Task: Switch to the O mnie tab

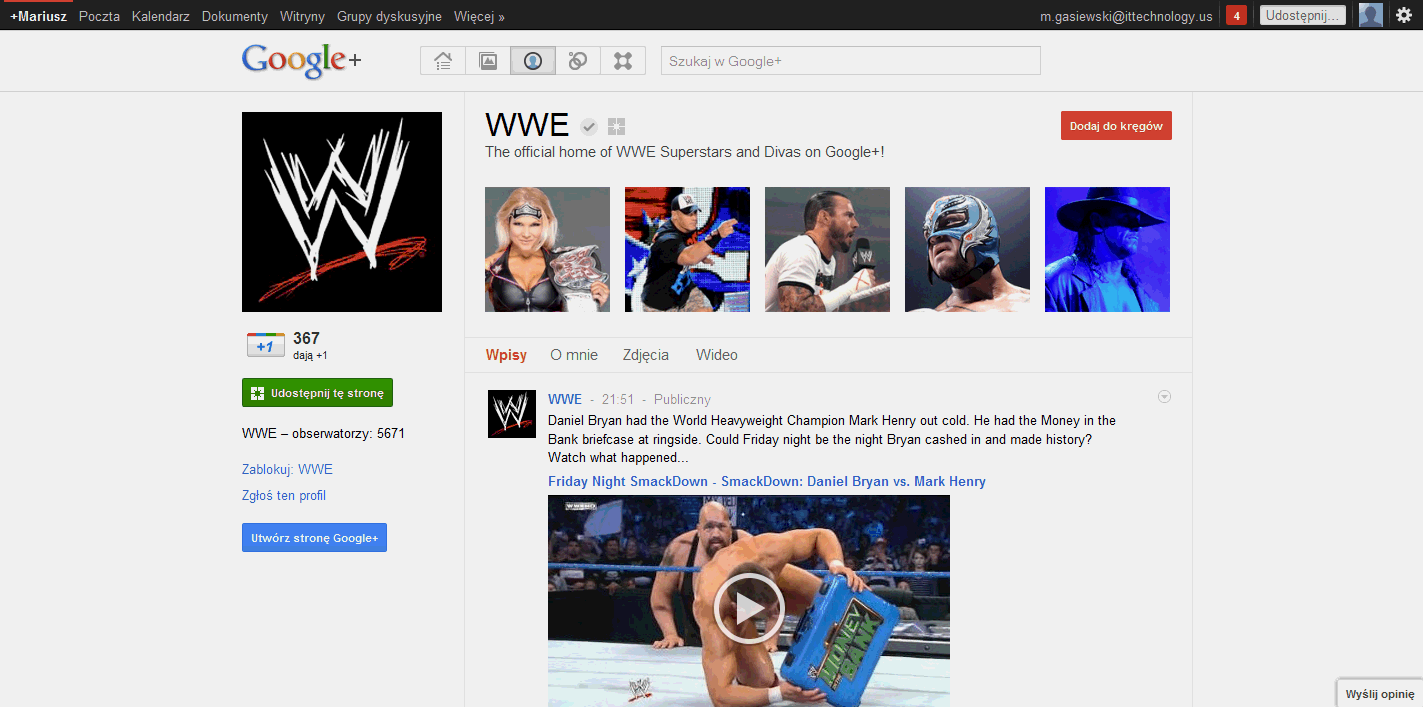Action: [x=574, y=355]
